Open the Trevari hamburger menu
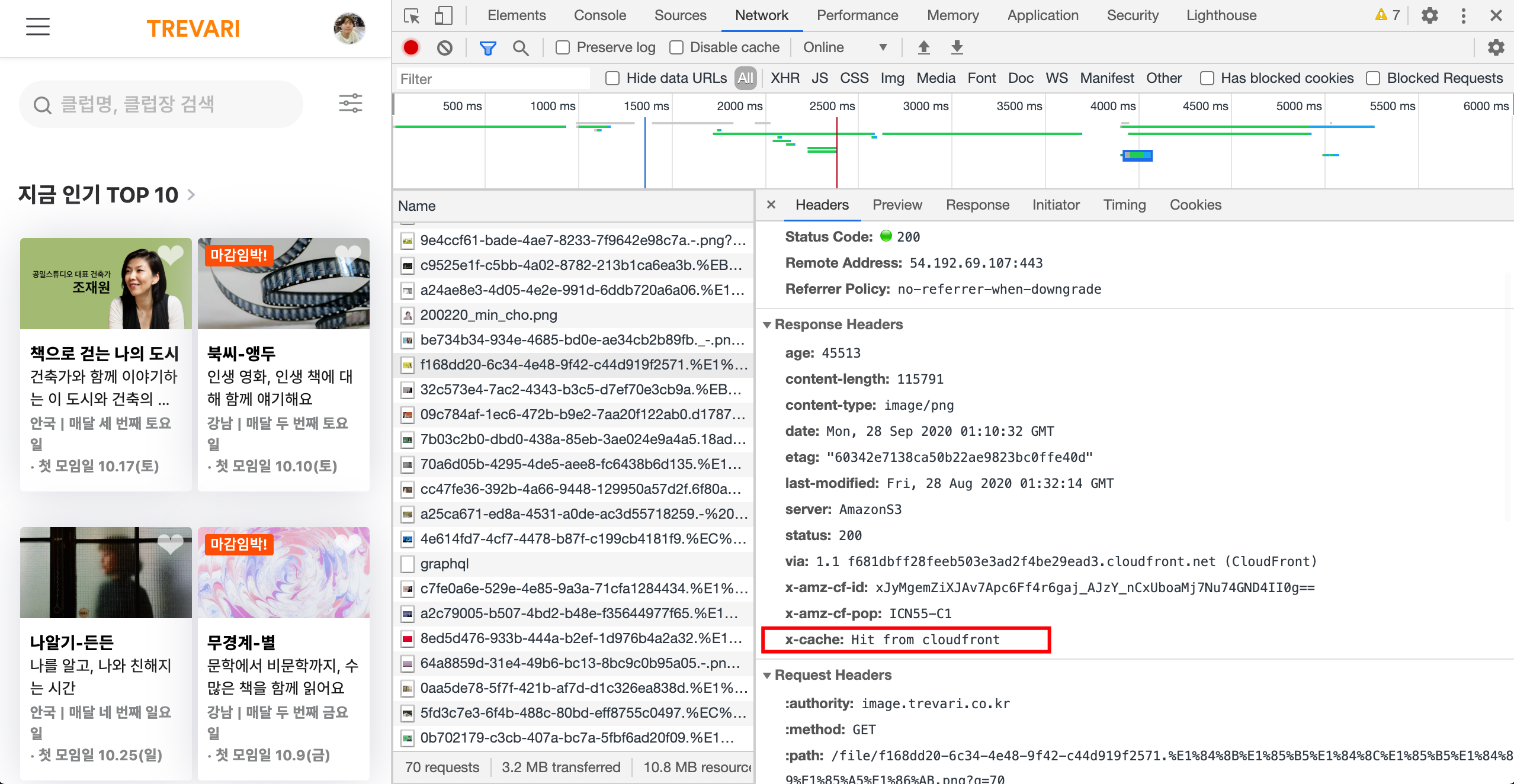Image resolution: width=1514 pixels, height=784 pixels. pyautogui.click(x=38, y=27)
